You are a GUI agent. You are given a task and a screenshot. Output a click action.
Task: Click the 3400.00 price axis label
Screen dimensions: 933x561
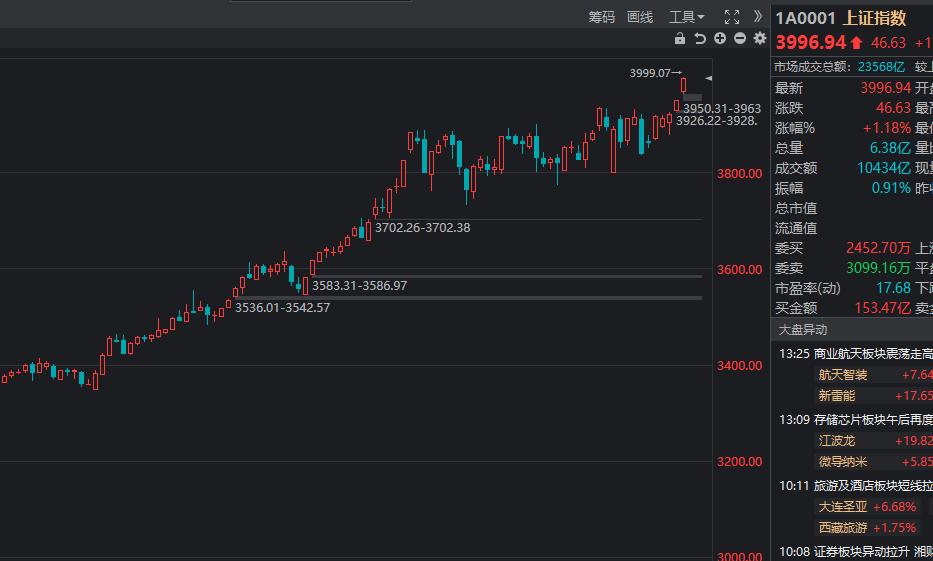(739, 366)
